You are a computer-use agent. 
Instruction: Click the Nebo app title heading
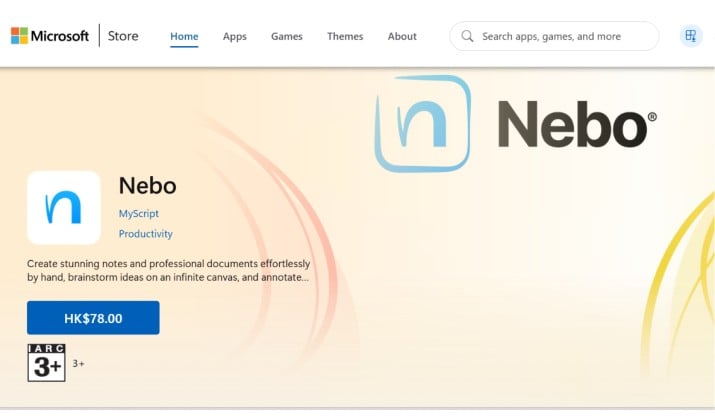(x=147, y=186)
